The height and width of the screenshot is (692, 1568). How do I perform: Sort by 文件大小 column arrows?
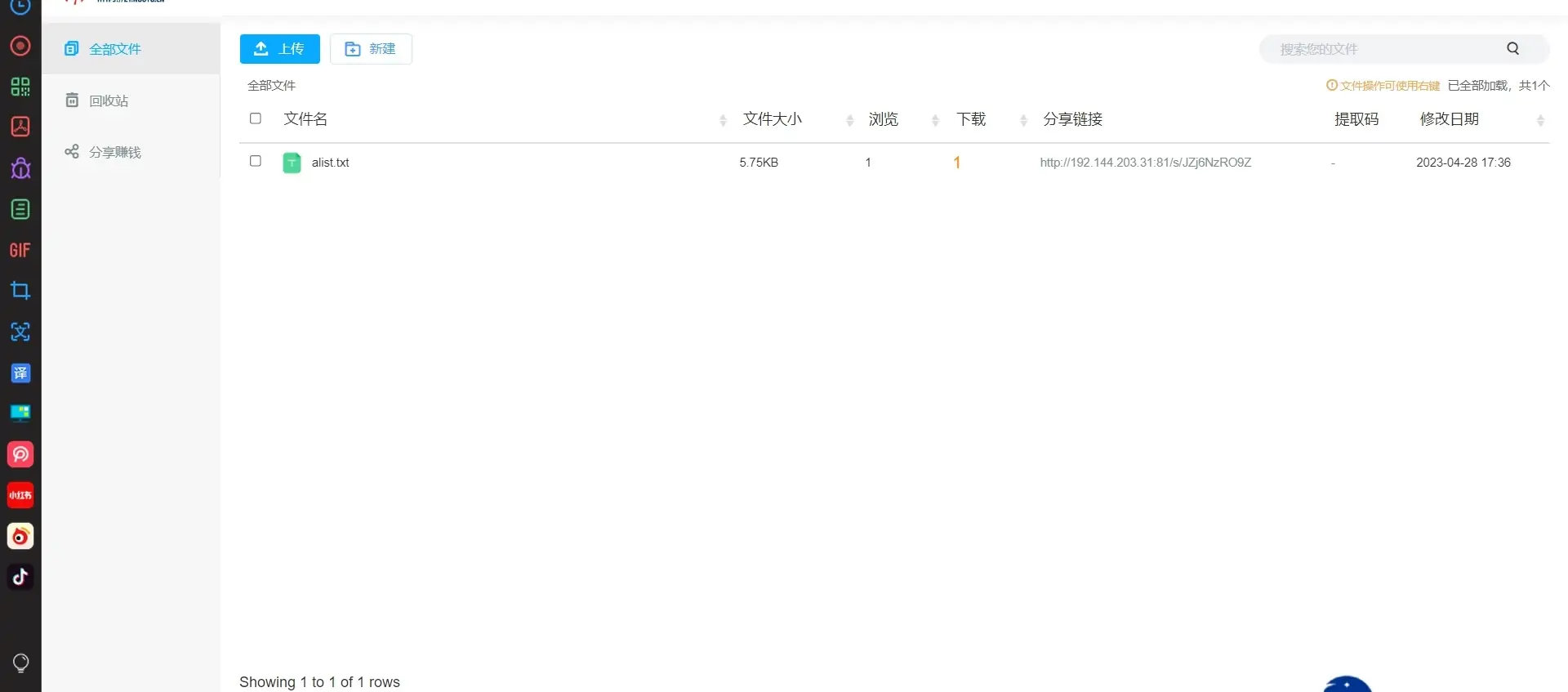(x=849, y=121)
